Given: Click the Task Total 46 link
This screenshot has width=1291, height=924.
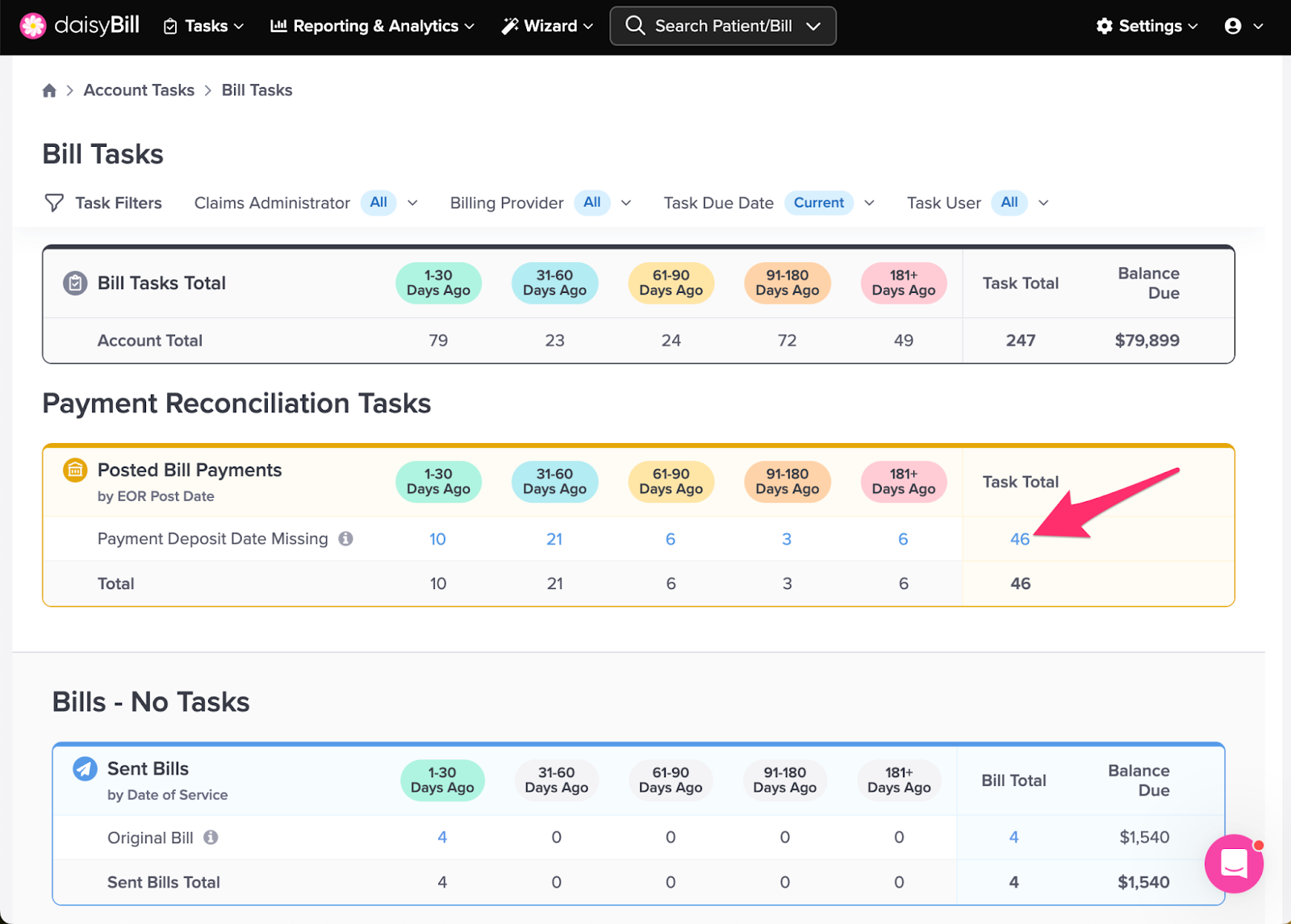Looking at the screenshot, I should (x=1019, y=539).
